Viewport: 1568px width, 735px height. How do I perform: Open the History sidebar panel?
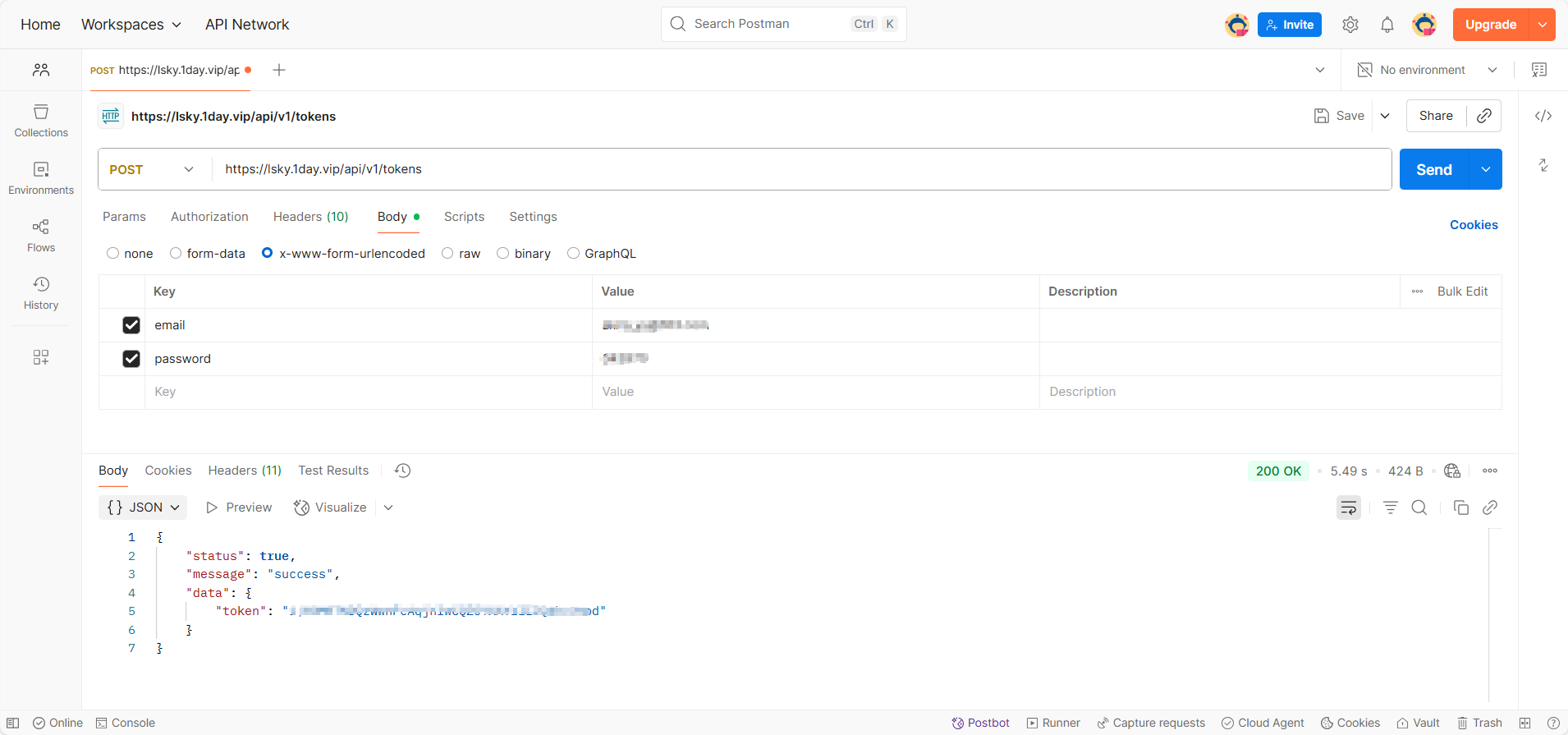[41, 292]
